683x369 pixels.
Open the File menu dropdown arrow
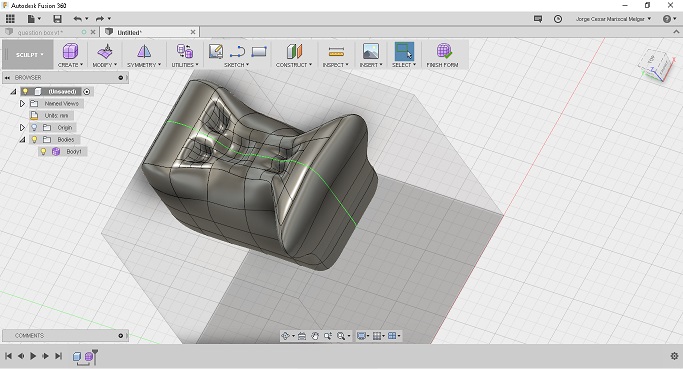[x=39, y=19]
